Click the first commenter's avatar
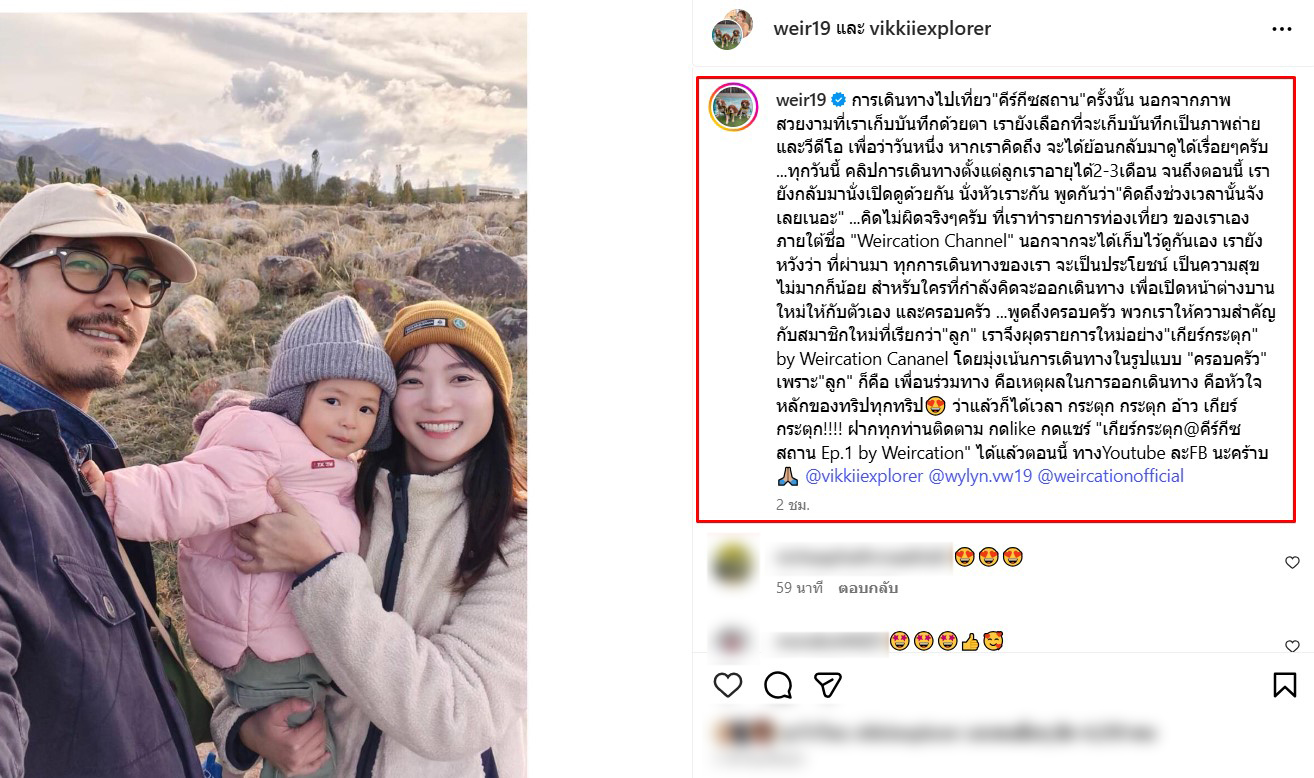This screenshot has height=778, width=1314. (733, 564)
